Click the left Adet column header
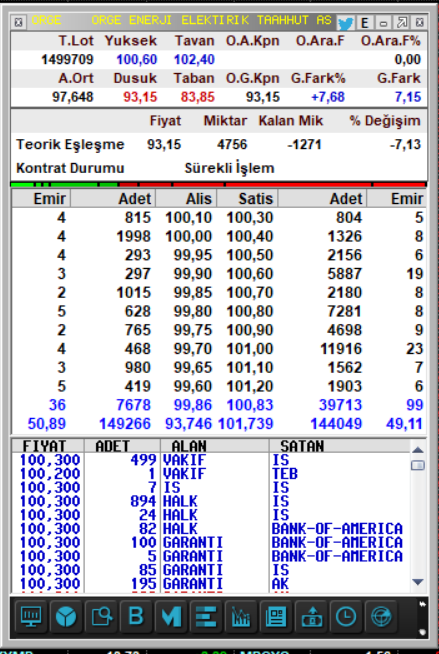 pos(113,199)
